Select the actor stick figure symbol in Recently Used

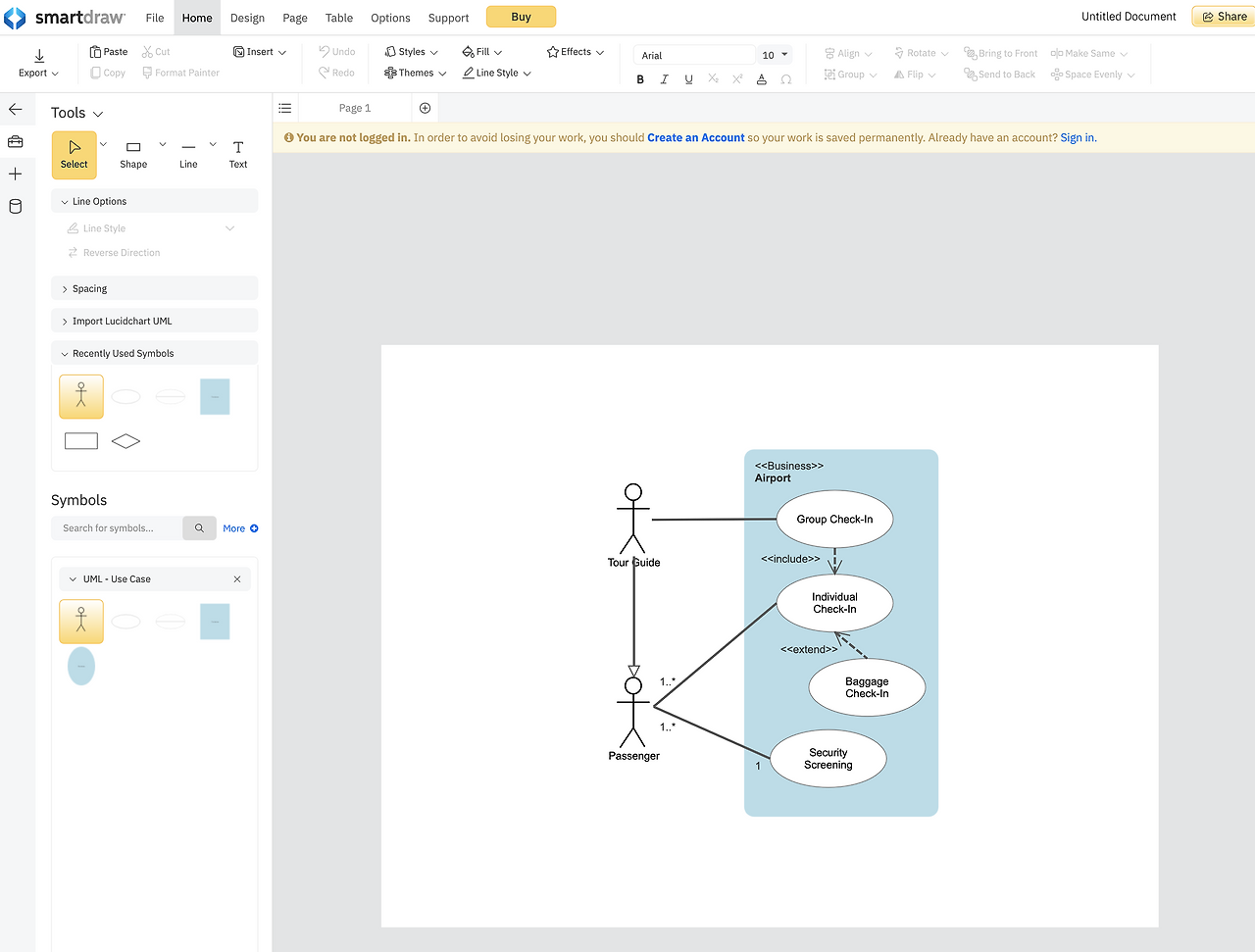[81, 396]
